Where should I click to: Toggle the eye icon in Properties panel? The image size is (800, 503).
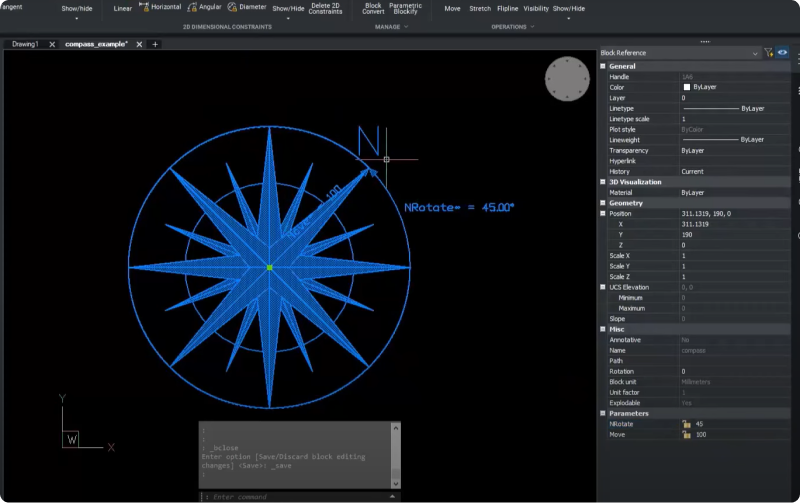coord(782,52)
